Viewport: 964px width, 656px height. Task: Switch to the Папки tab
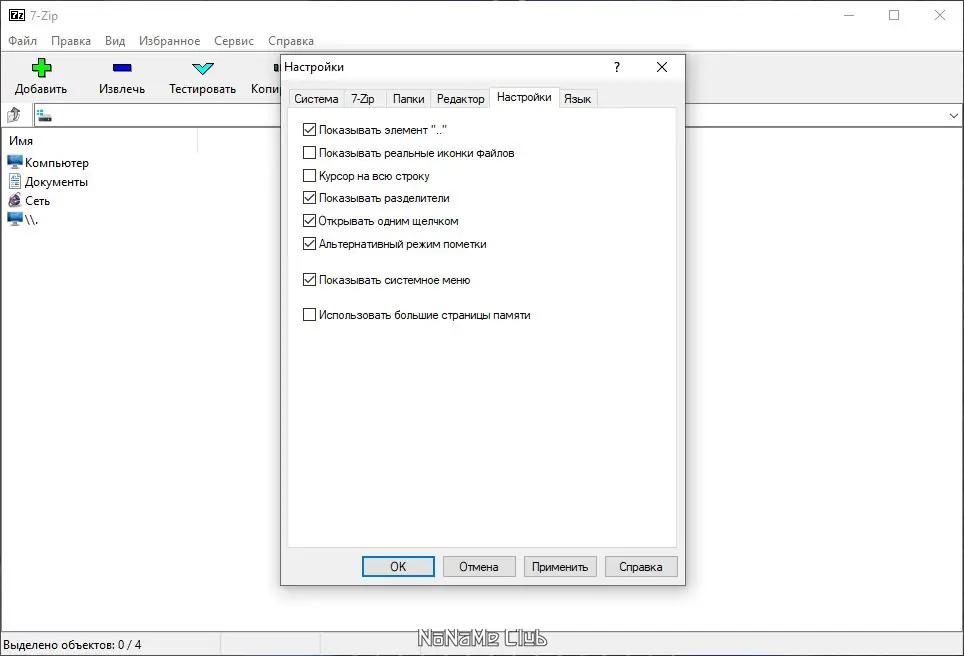[x=408, y=99]
